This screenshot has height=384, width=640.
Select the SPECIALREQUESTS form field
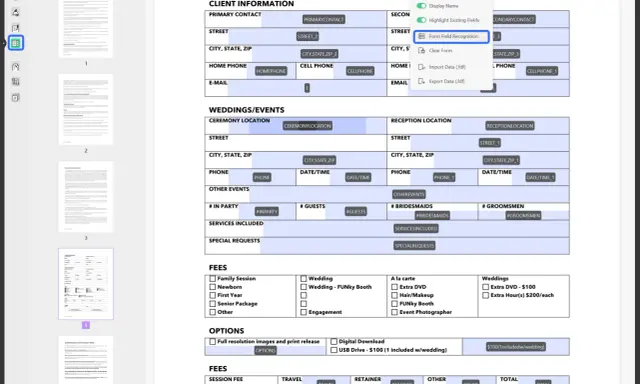pyautogui.click(x=414, y=246)
